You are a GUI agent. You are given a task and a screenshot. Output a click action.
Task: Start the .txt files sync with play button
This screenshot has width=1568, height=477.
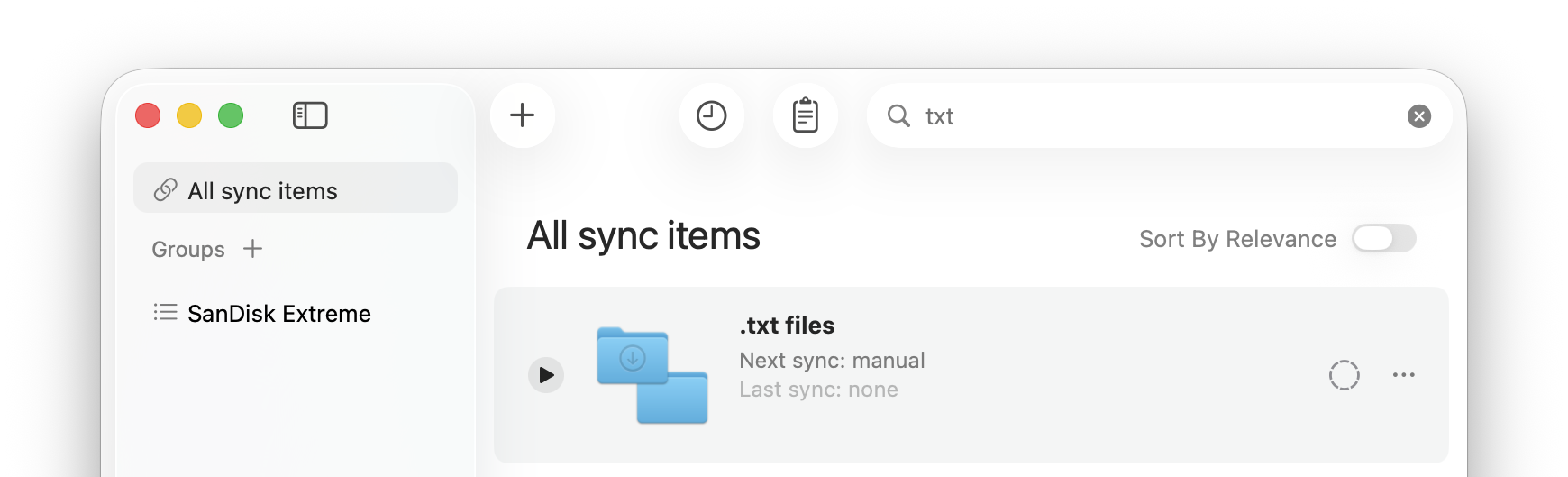[x=546, y=375]
